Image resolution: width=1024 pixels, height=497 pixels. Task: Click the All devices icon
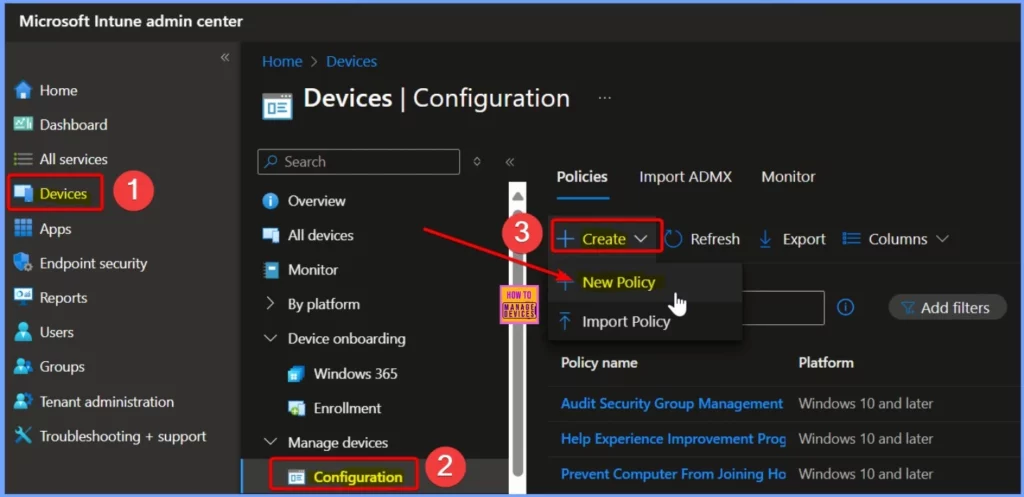(270, 235)
